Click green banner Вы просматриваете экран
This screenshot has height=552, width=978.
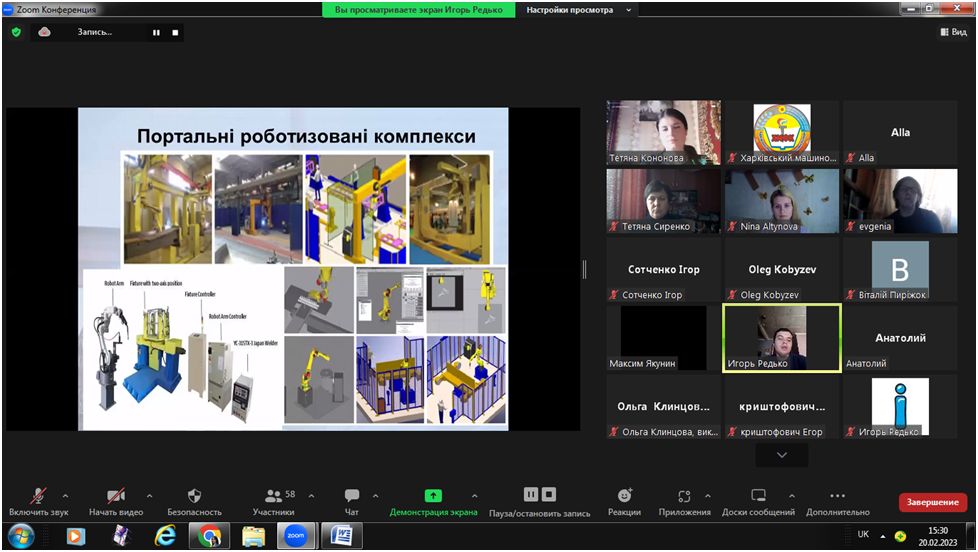419,10
